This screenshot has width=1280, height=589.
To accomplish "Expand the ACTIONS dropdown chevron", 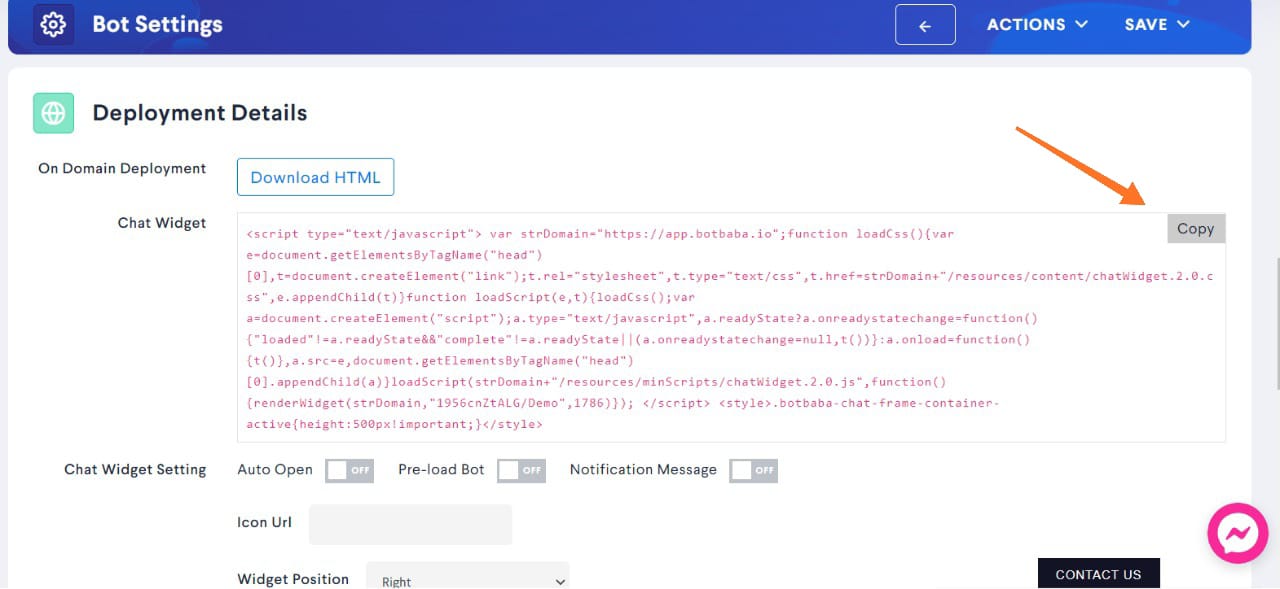I will [1083, 25].
